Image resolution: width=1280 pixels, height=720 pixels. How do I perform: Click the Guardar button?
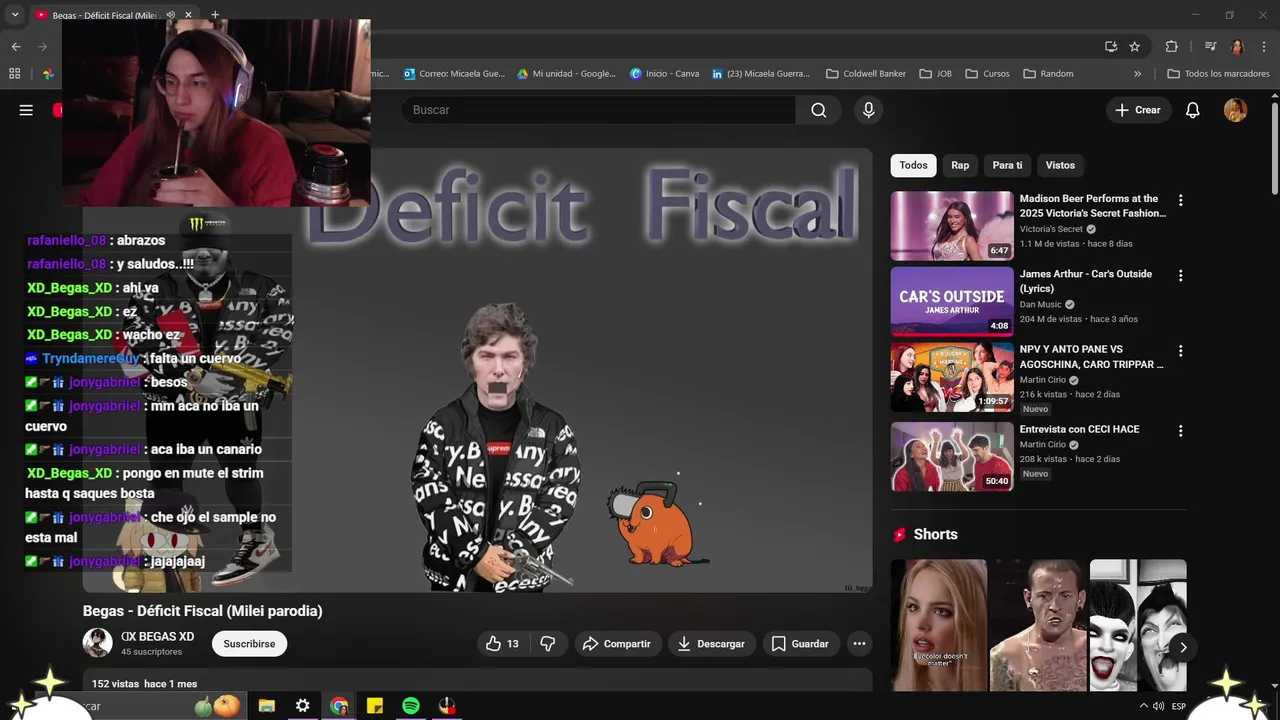pos(800,644)
